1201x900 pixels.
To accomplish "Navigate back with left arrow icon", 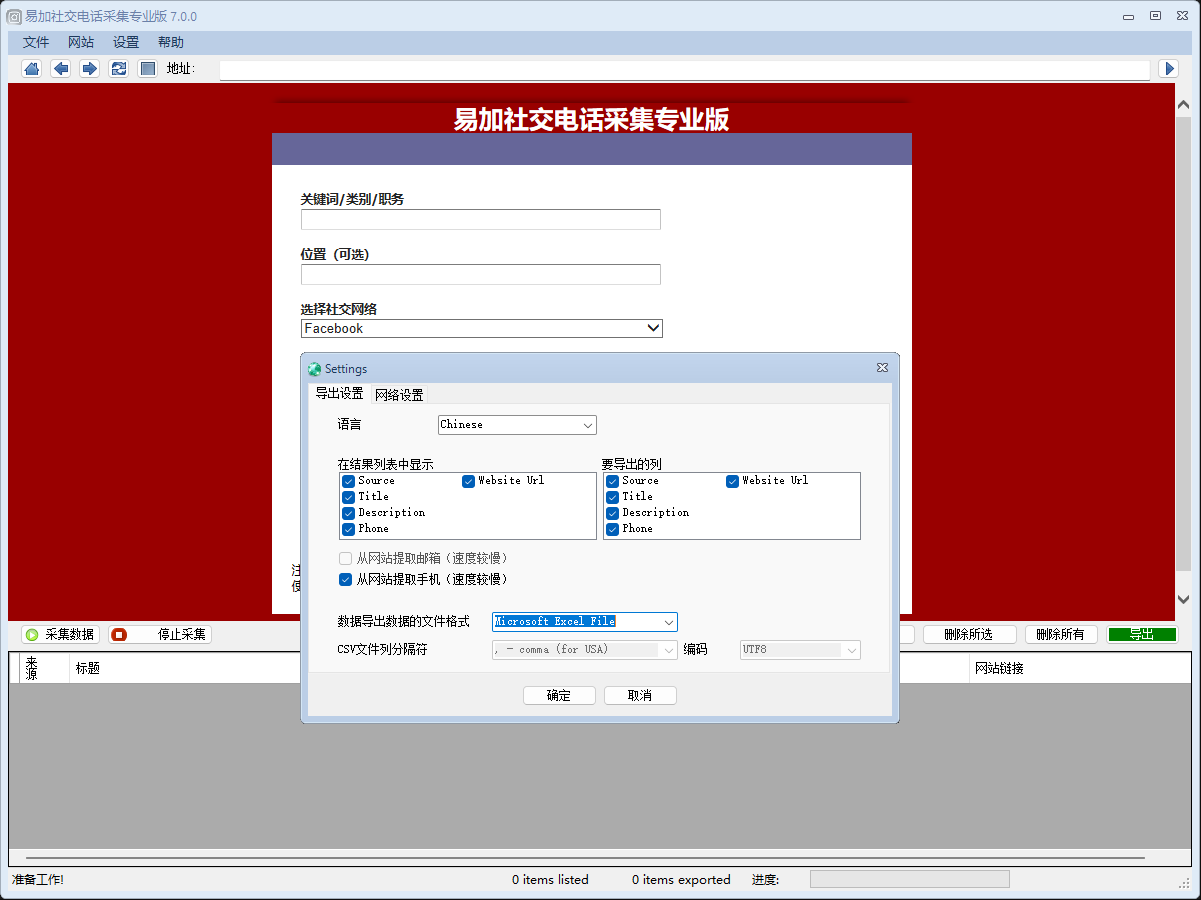I will pos(60,68).
